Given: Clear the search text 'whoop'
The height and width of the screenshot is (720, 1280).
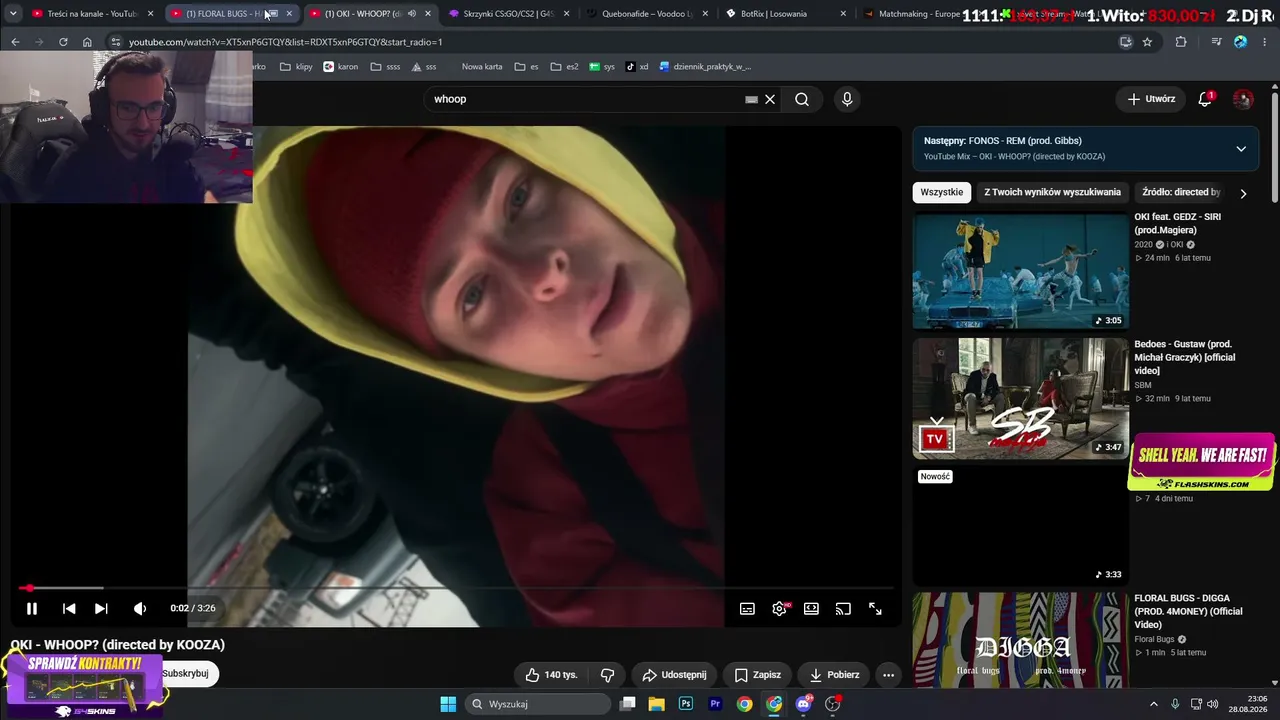Looking at the screenshot, I should tap(770, 99).
